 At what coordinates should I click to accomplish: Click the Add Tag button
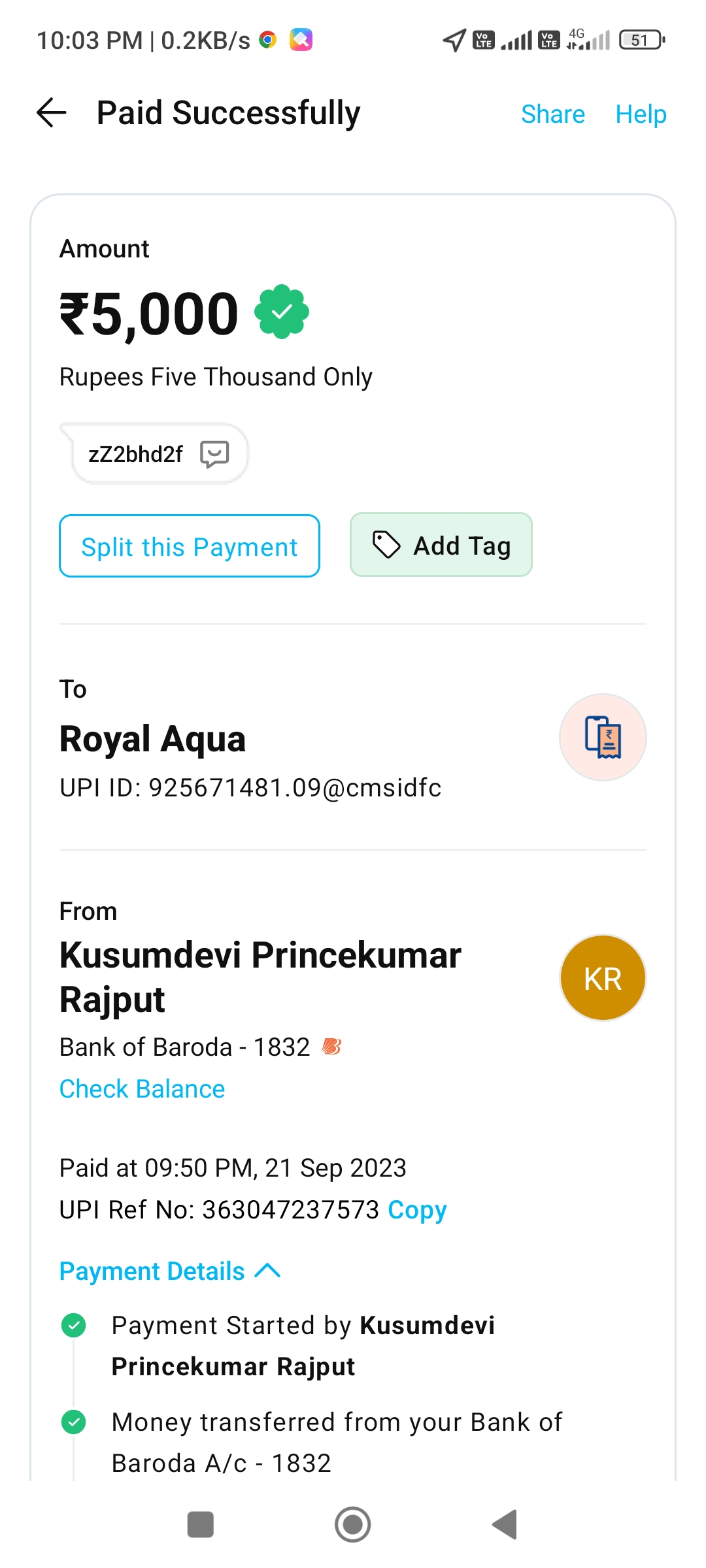[441, 545]
